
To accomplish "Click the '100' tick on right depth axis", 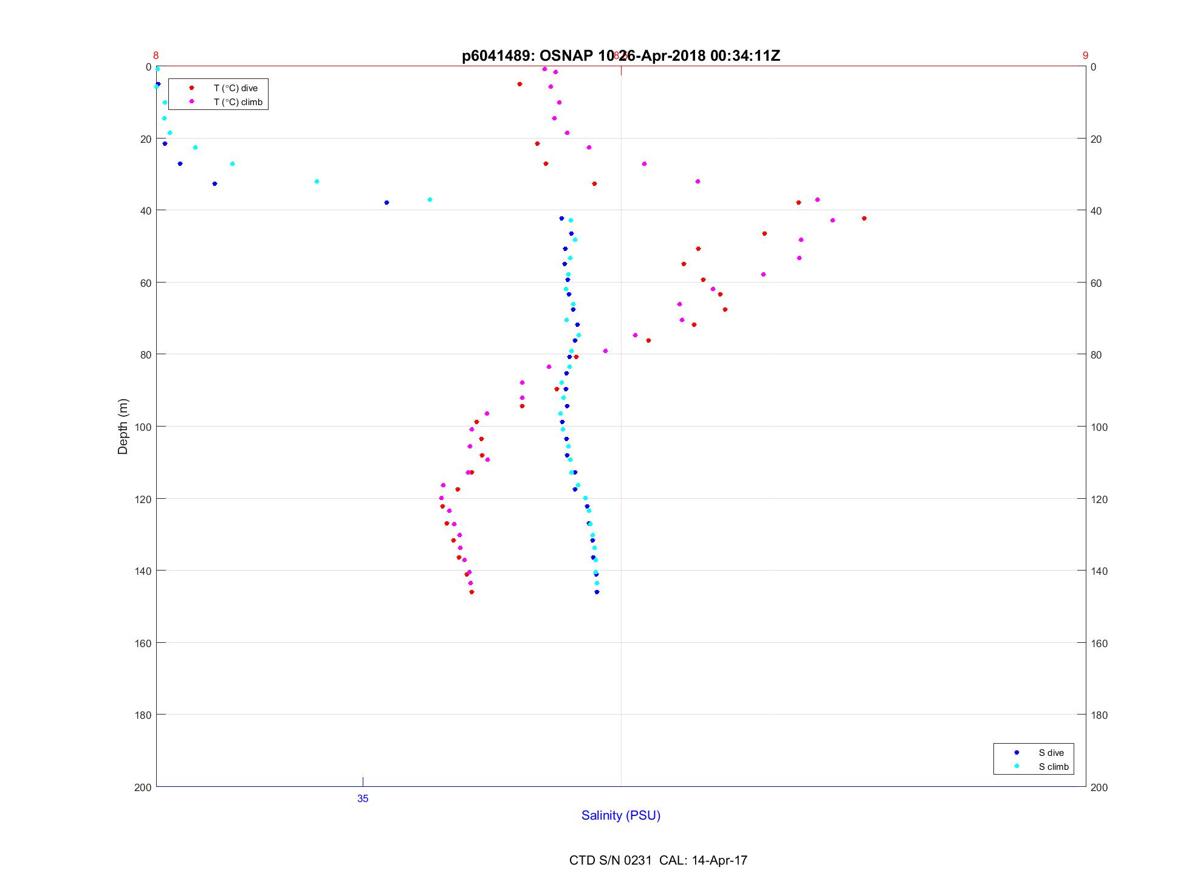I will pos(1099,427).
